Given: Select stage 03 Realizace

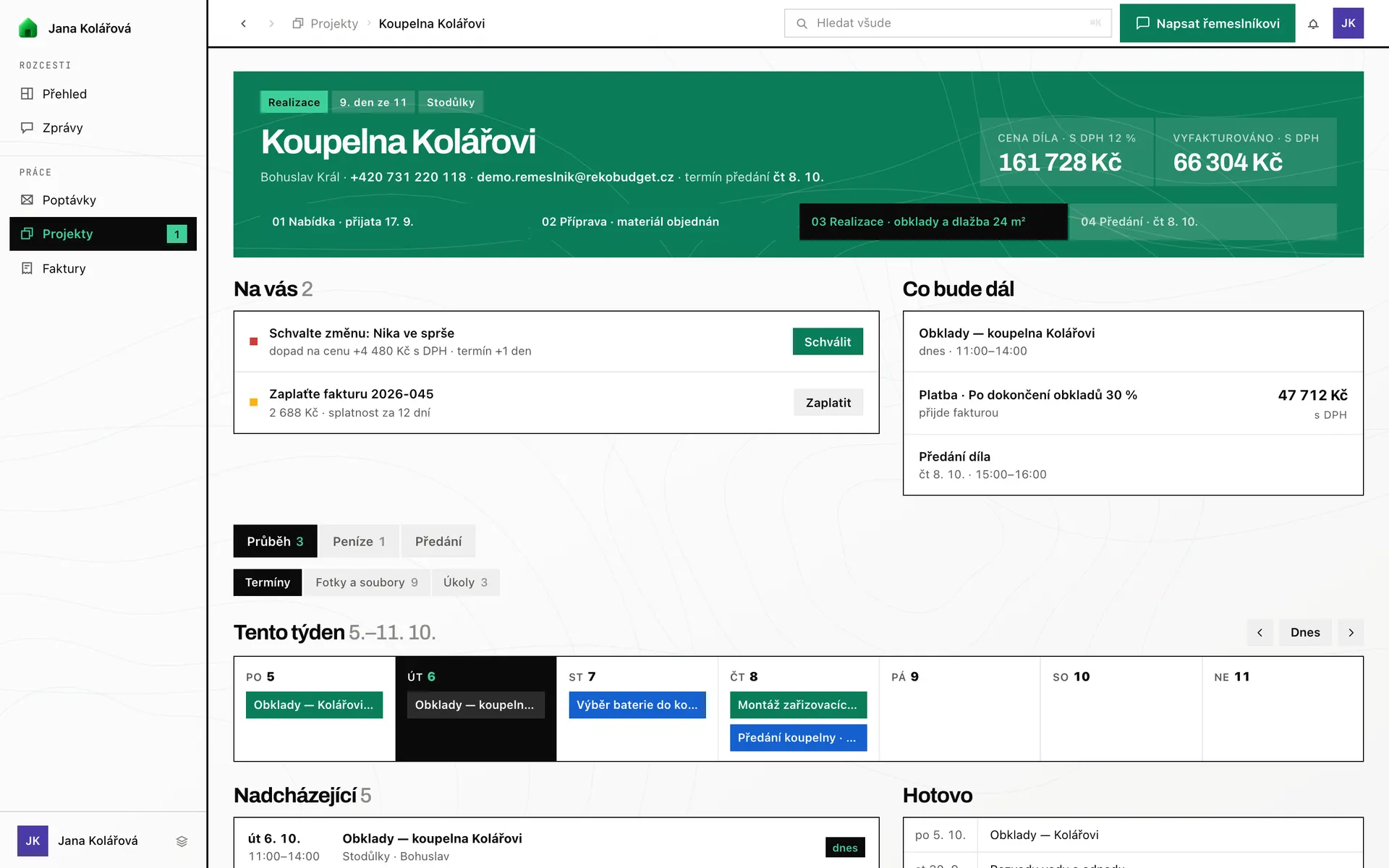Looking at the screenshot, I should pyautogui.click(x=933, y=221).
